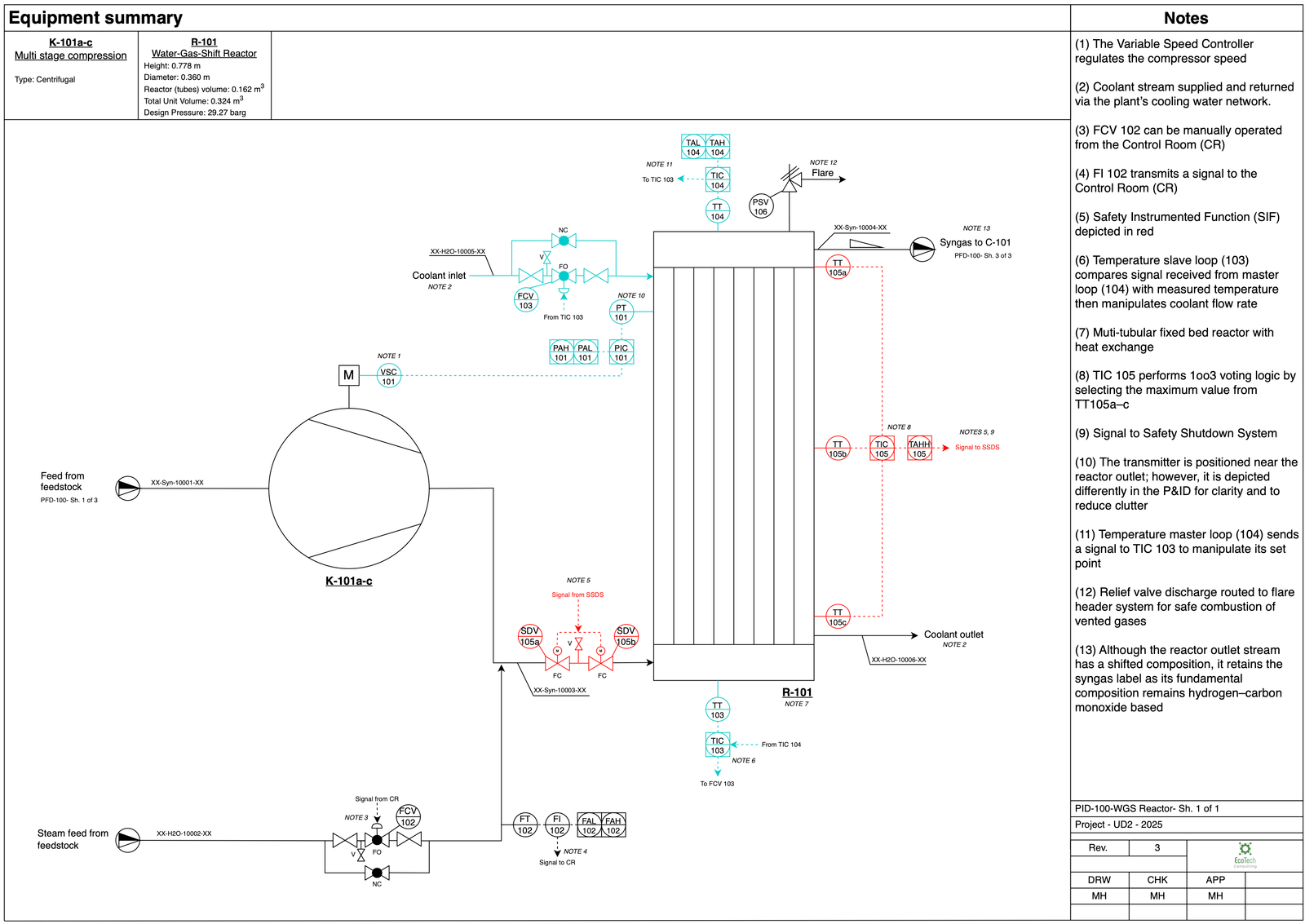Click the TIC 105 controller symbol
Viewport: 1305px width, 924px height.
pyautogui.click(x=882, y=447)
